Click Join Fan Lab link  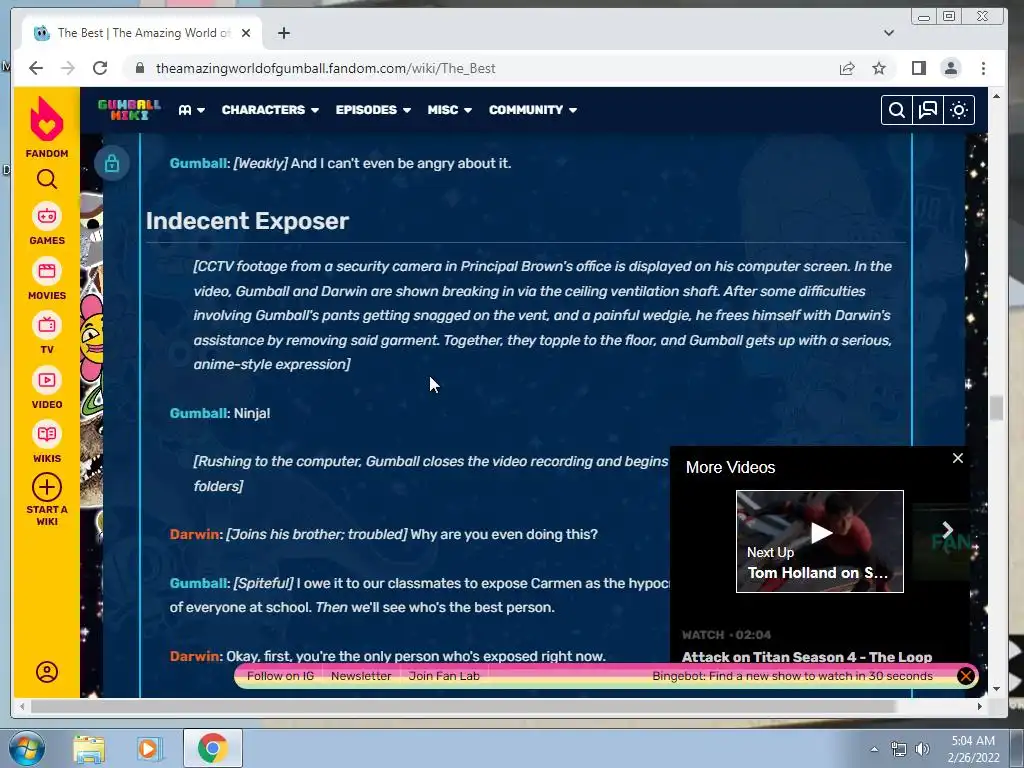pyautogui.click(x=444, y=676)
